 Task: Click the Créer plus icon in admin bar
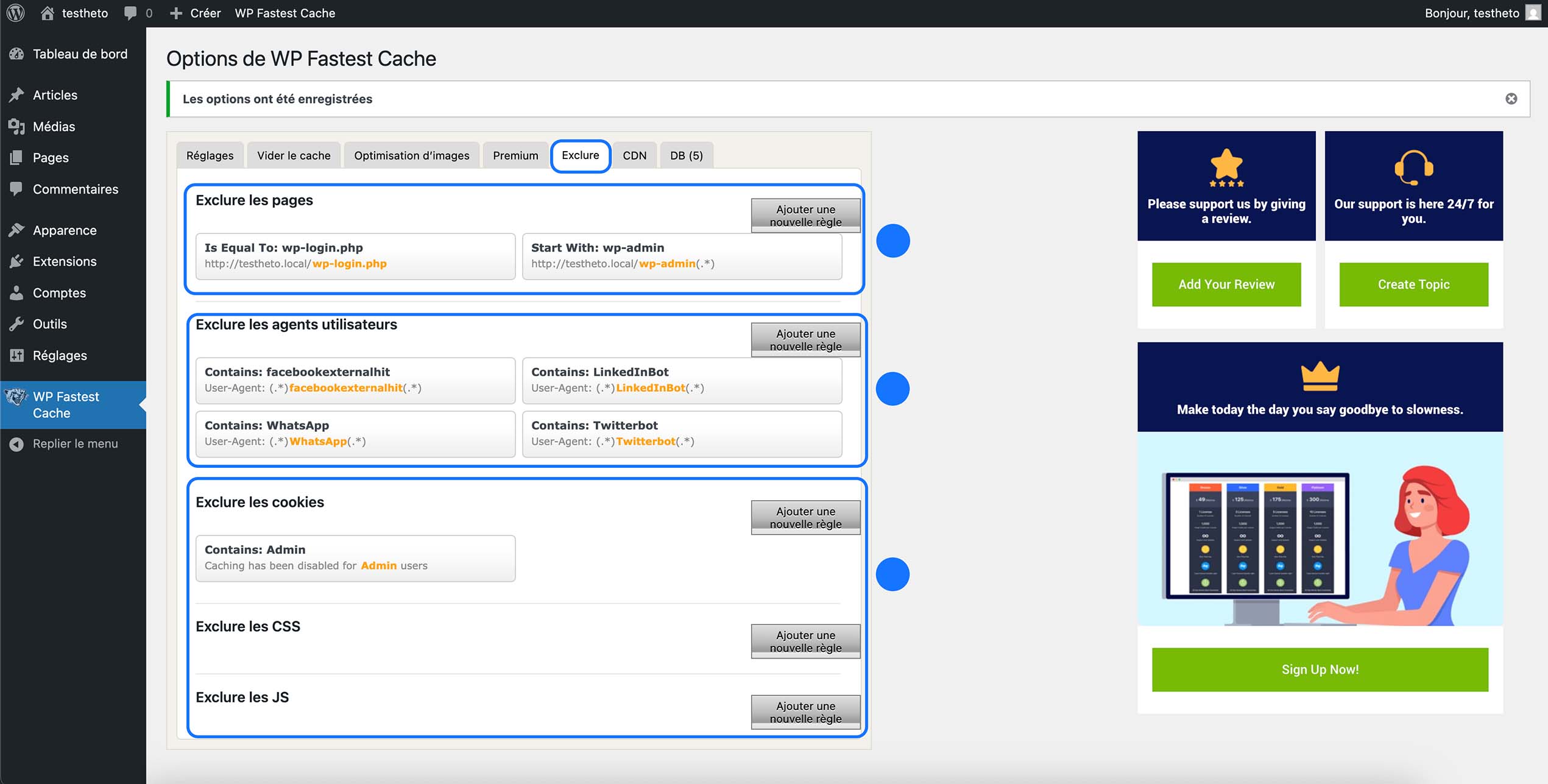pos(176,13)
